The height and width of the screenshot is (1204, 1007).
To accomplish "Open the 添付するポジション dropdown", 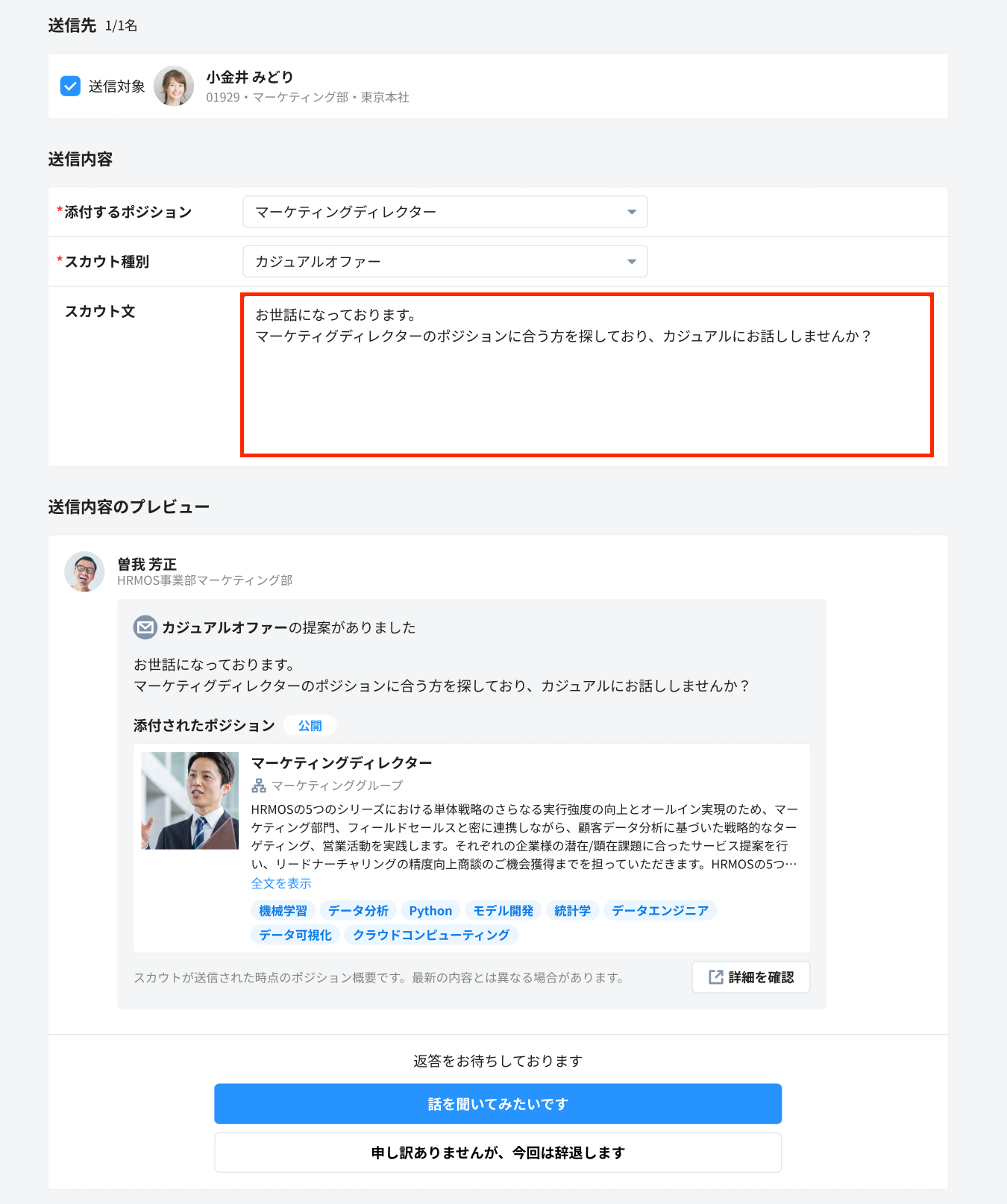I will (445, 212).
